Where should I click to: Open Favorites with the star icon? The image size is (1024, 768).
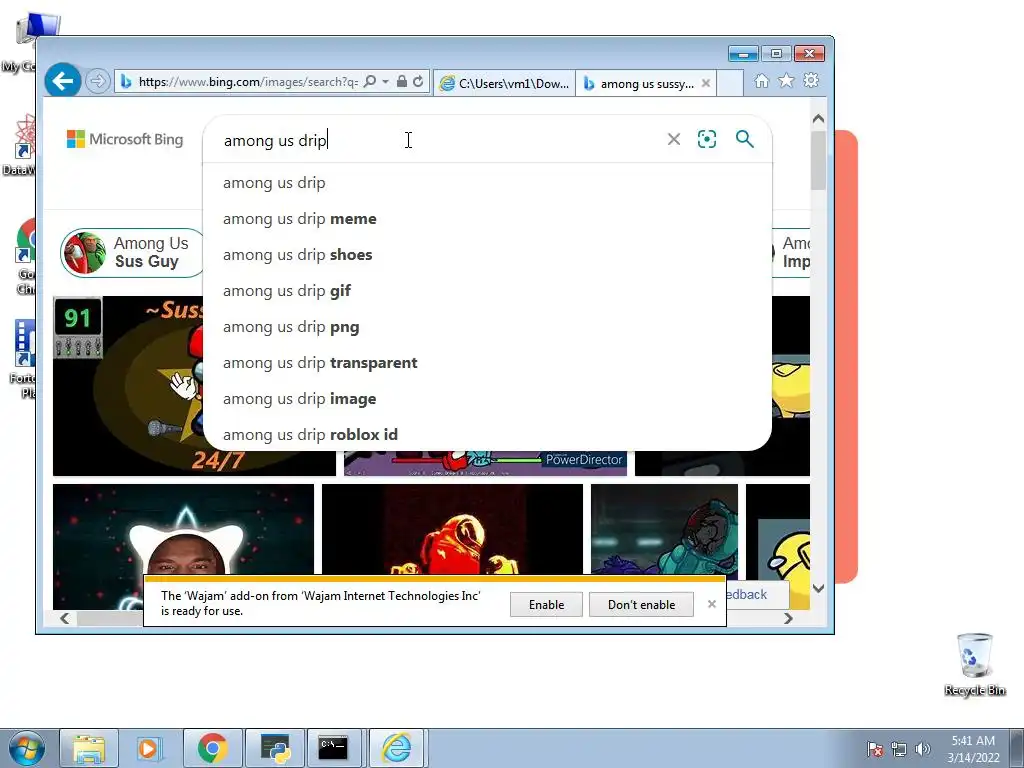(786, 80)
